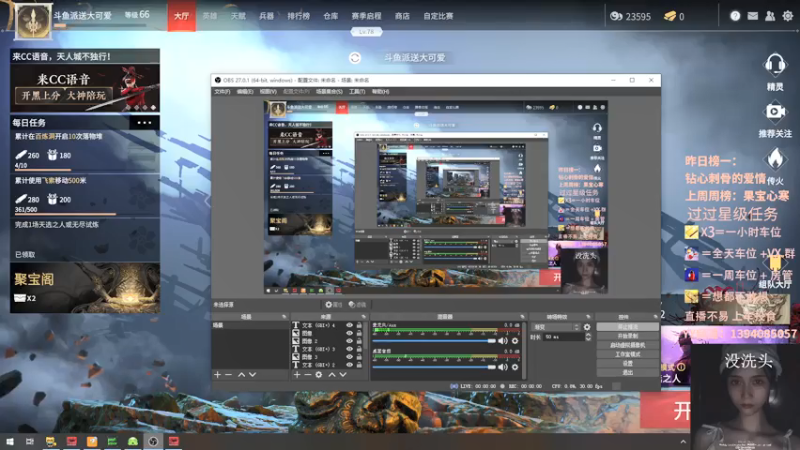Pop out the controls dock panel
The width and height of the screenshot is (800, 450).
point(655,317)
